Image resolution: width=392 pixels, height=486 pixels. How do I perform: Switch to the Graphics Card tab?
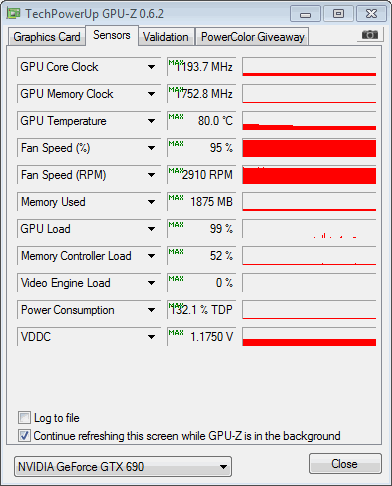(47, 37)
